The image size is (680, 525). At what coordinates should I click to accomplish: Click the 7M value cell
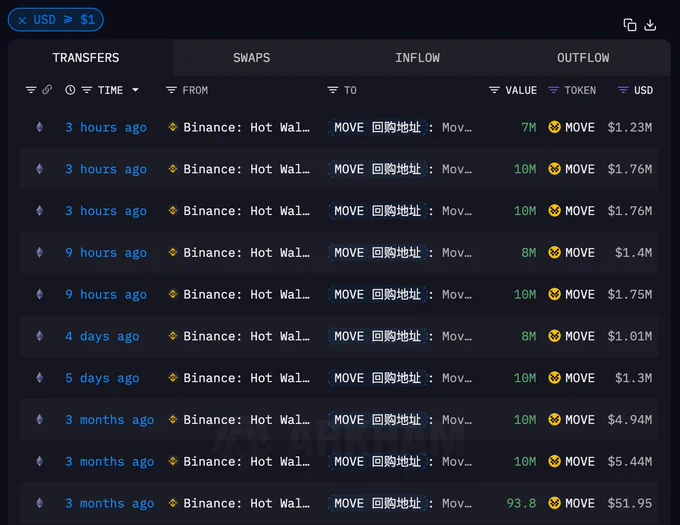529,127
